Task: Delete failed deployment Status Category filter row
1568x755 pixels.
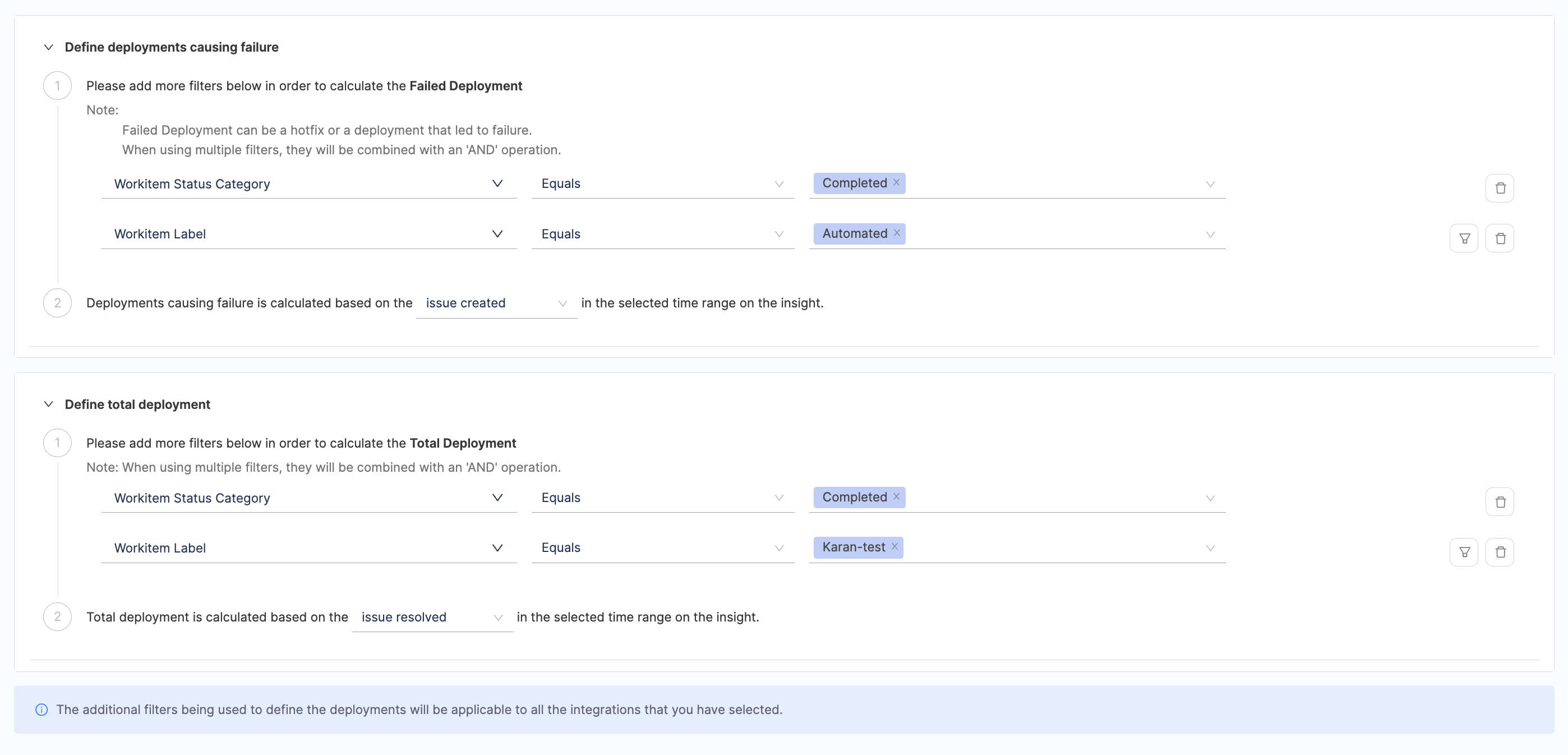Action: click(1499, 187)
